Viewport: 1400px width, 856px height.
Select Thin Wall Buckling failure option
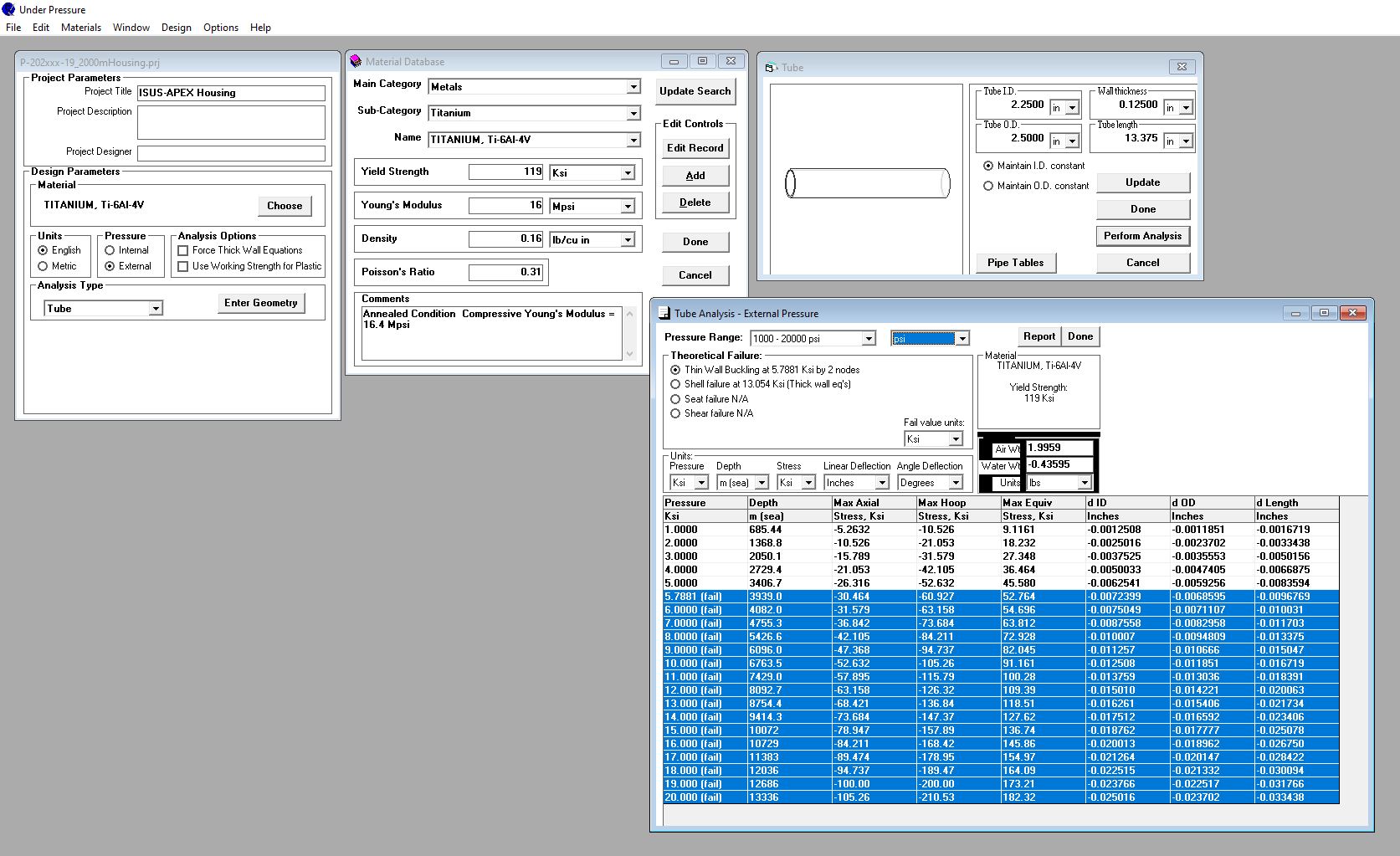[x=675, y=370]
